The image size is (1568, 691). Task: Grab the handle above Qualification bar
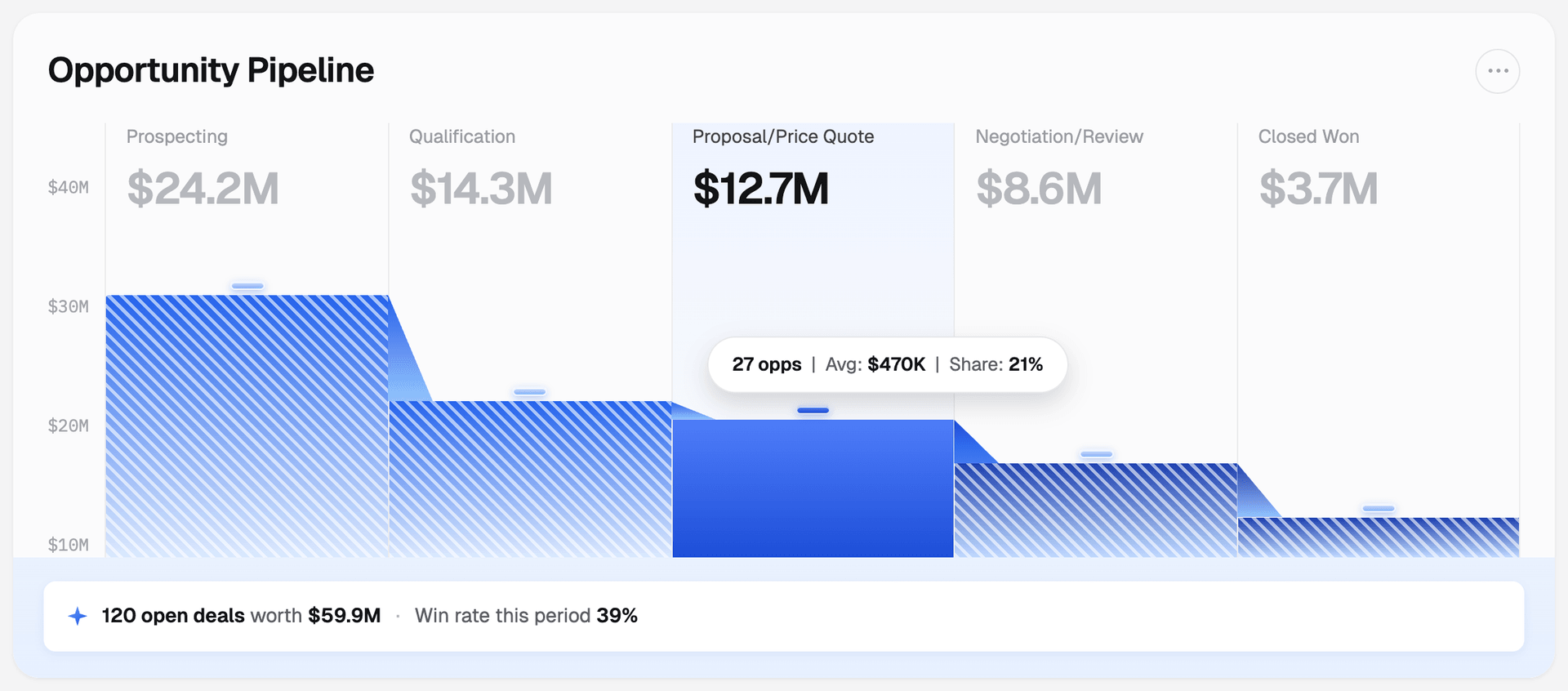point(530,392)
